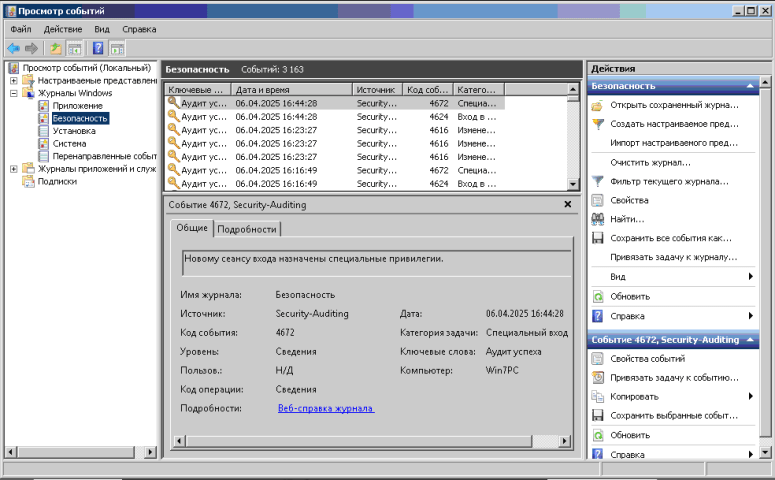
Task: Click the Свойства icon in Actions pane
Action: [598, 200]
